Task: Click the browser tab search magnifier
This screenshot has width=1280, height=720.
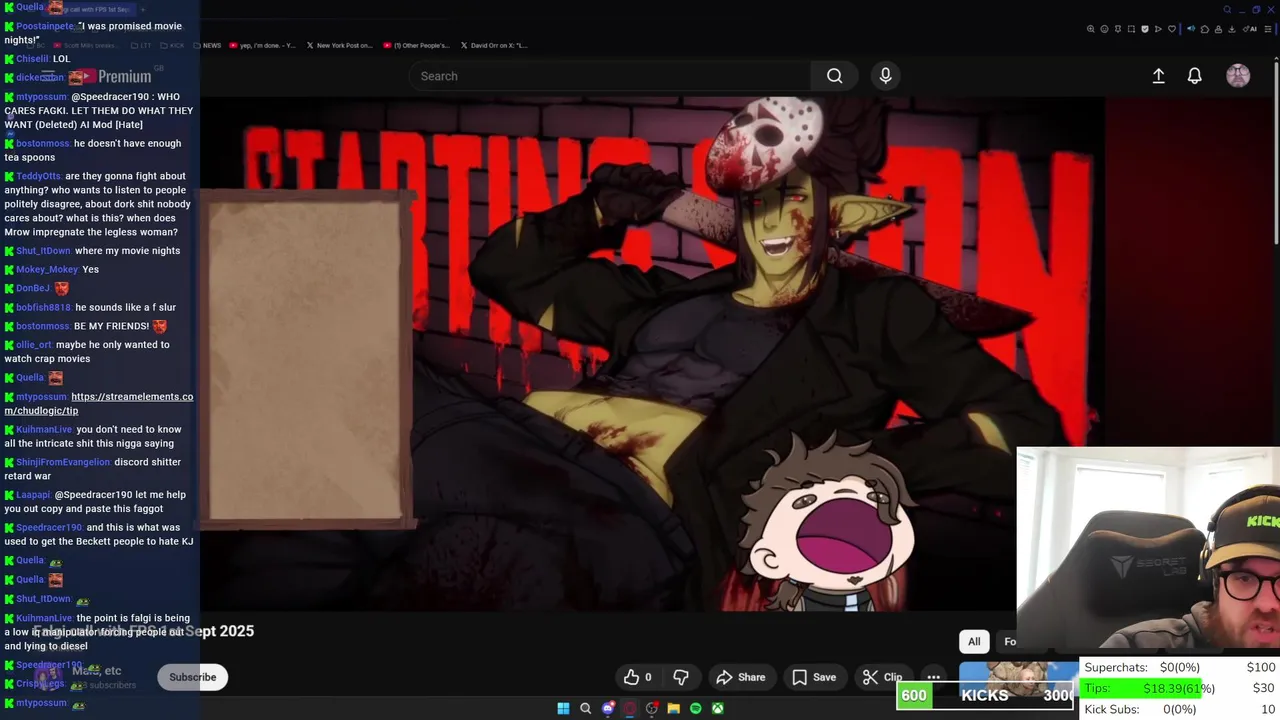Action: [x=1227, y=10]
